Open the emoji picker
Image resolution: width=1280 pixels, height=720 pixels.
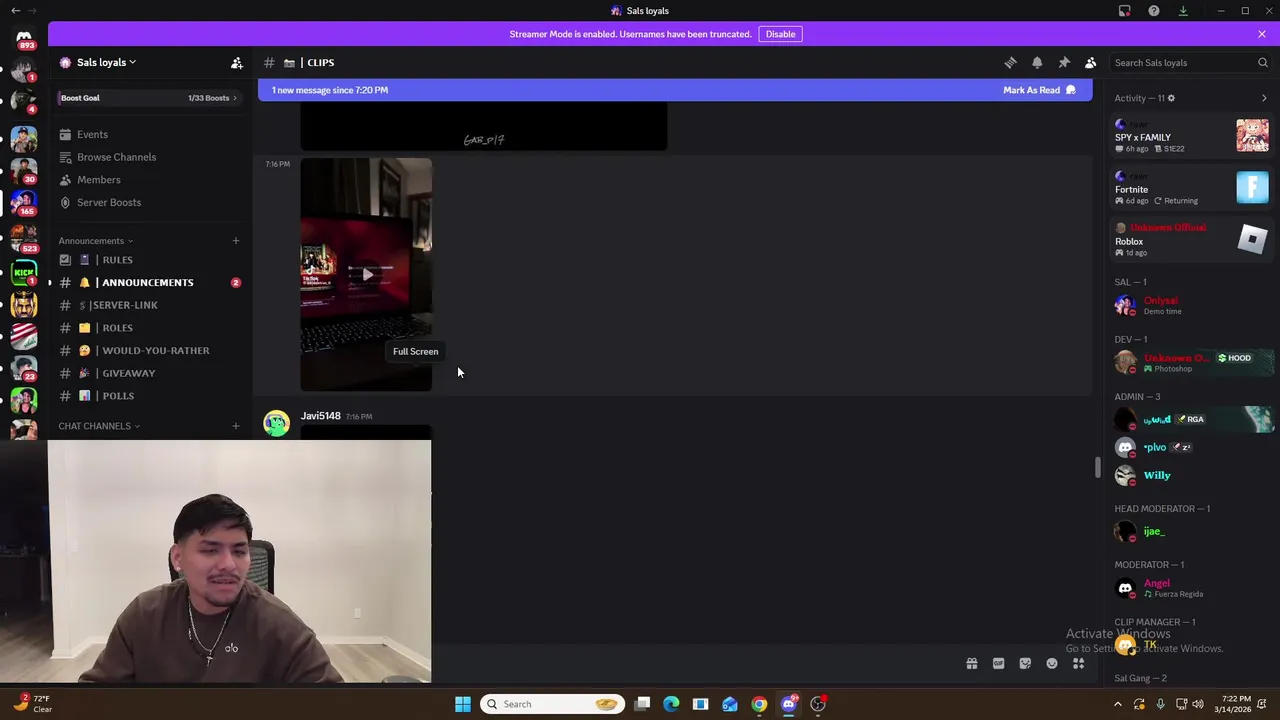[x=1052, y=663]
